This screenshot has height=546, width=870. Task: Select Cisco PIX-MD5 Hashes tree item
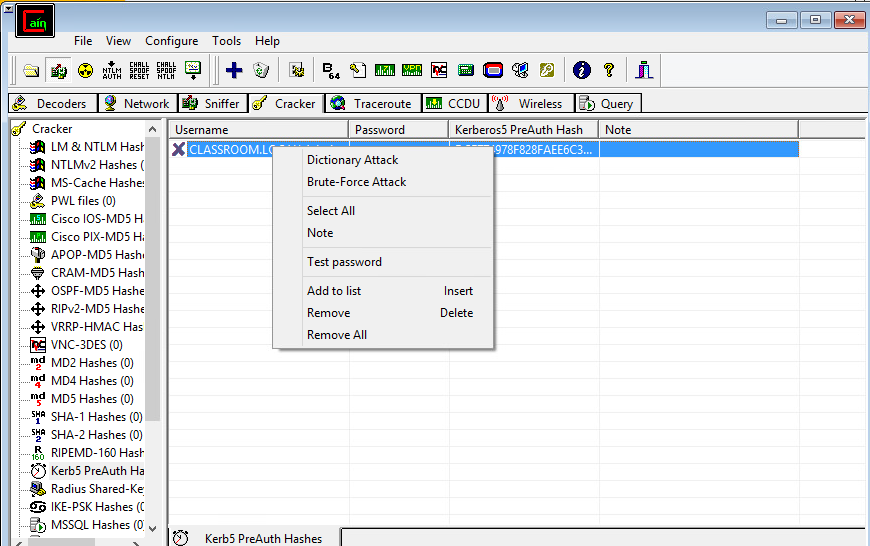point(97,237)
